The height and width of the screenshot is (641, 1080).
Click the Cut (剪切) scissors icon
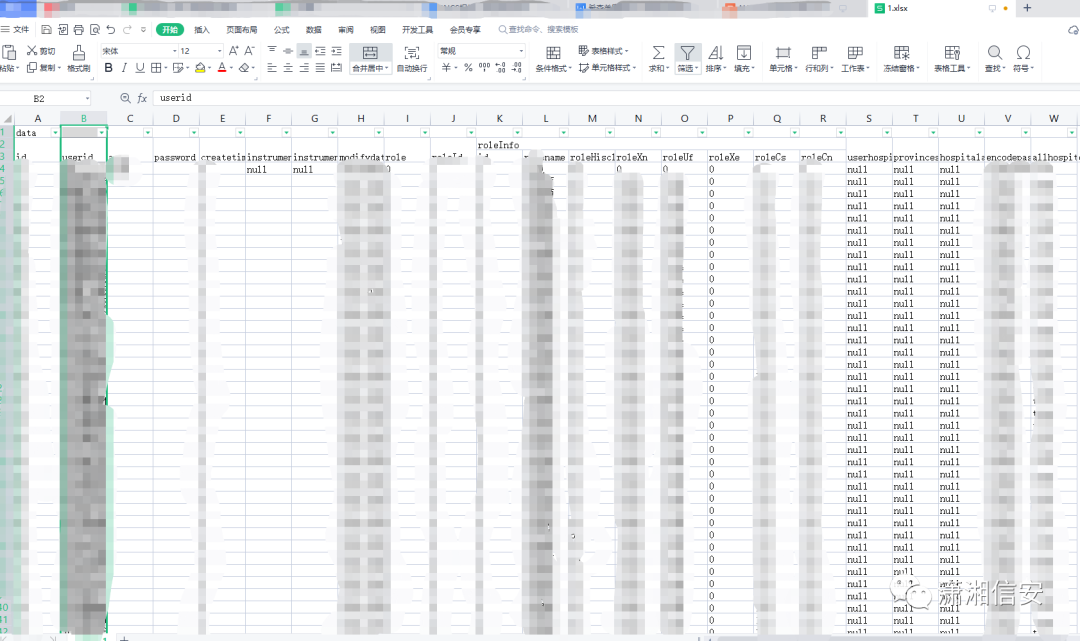32,50
